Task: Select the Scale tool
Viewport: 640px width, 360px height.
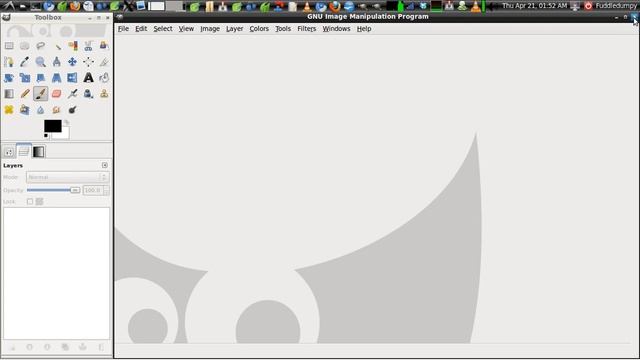Action: tap(24, 78)
